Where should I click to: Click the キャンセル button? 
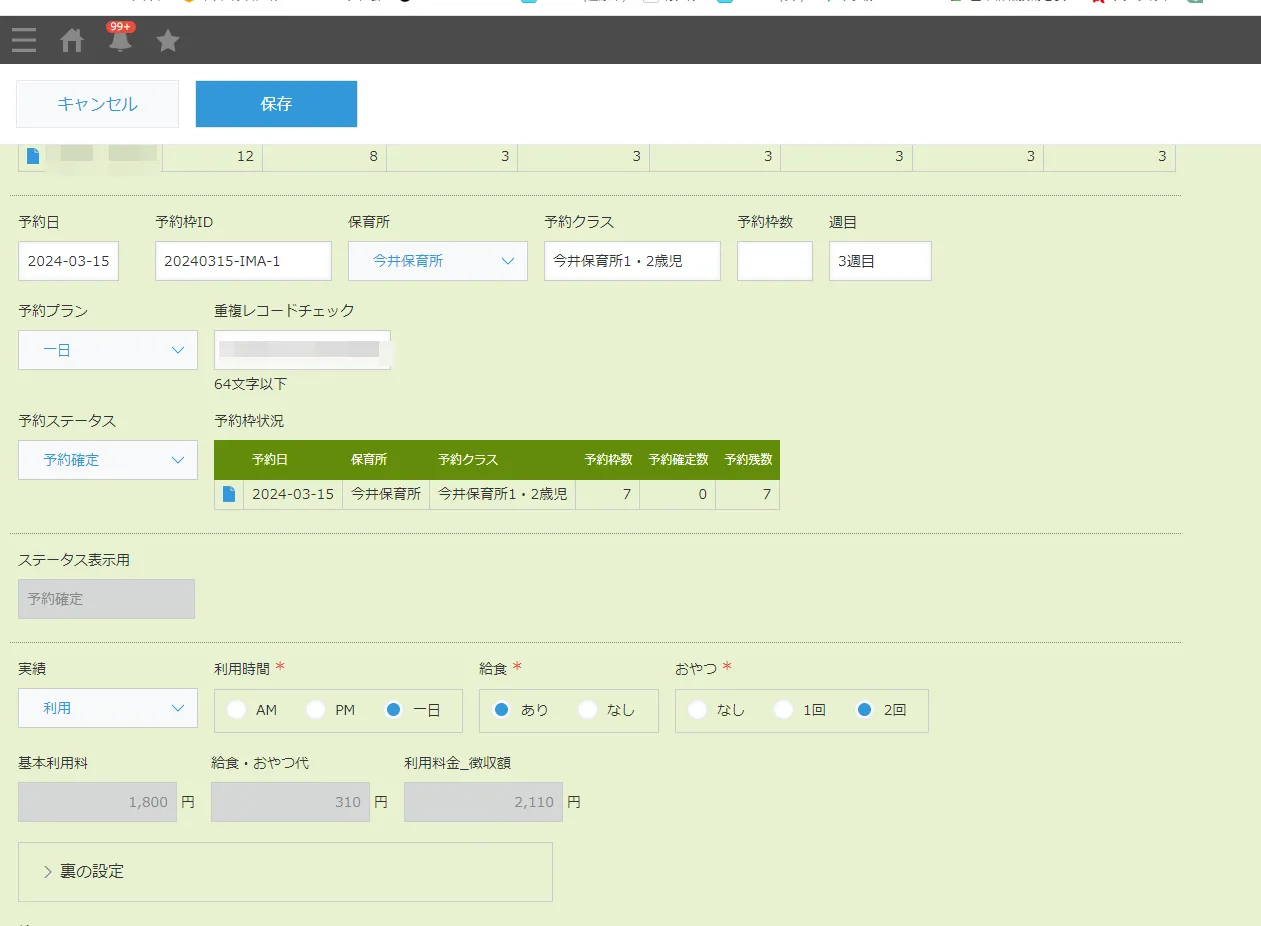pos(97,104)
